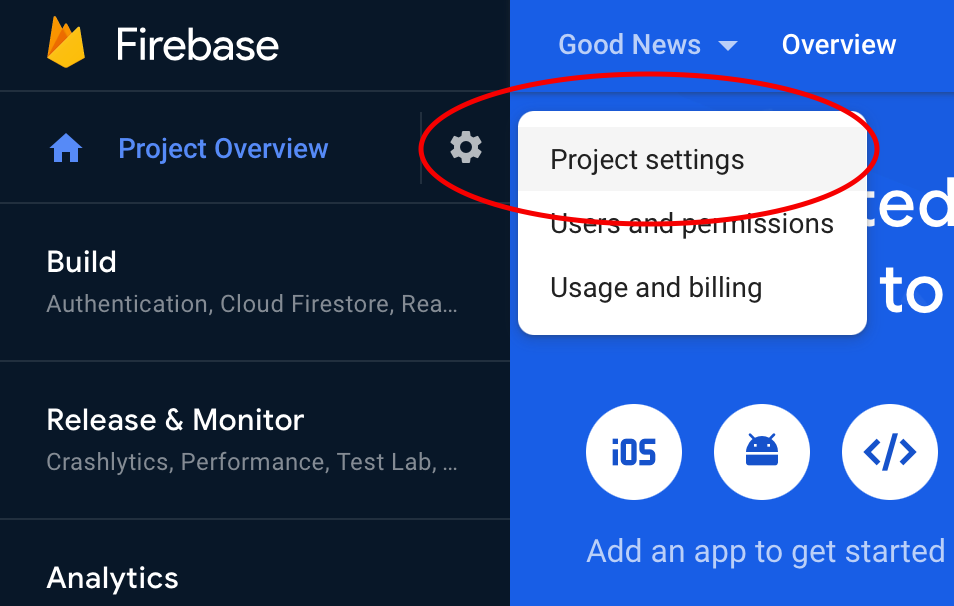
Task: Click the Analytics sidebar entry
Action: 112,578
